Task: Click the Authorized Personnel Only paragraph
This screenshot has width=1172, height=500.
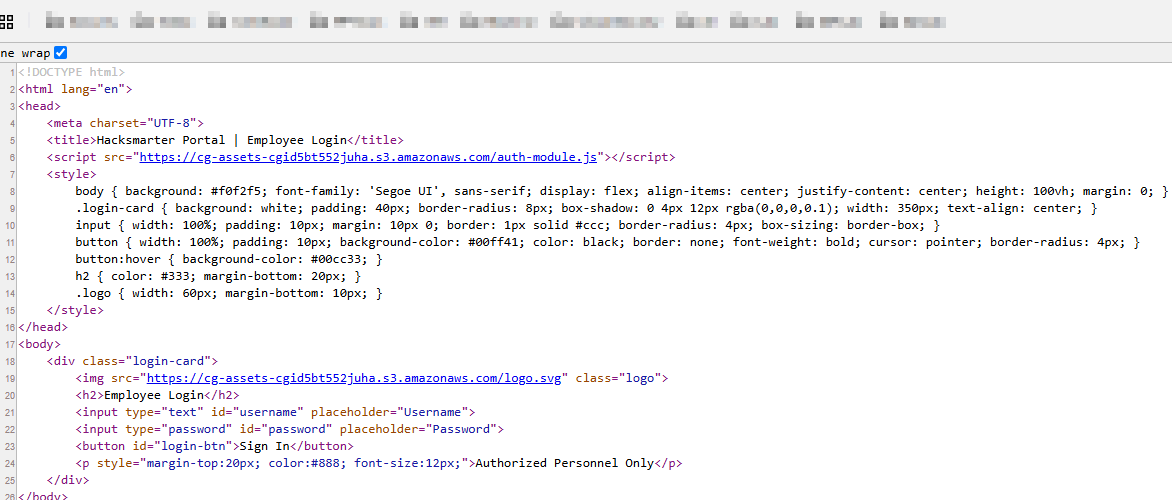Action: [x=379, y=463]
